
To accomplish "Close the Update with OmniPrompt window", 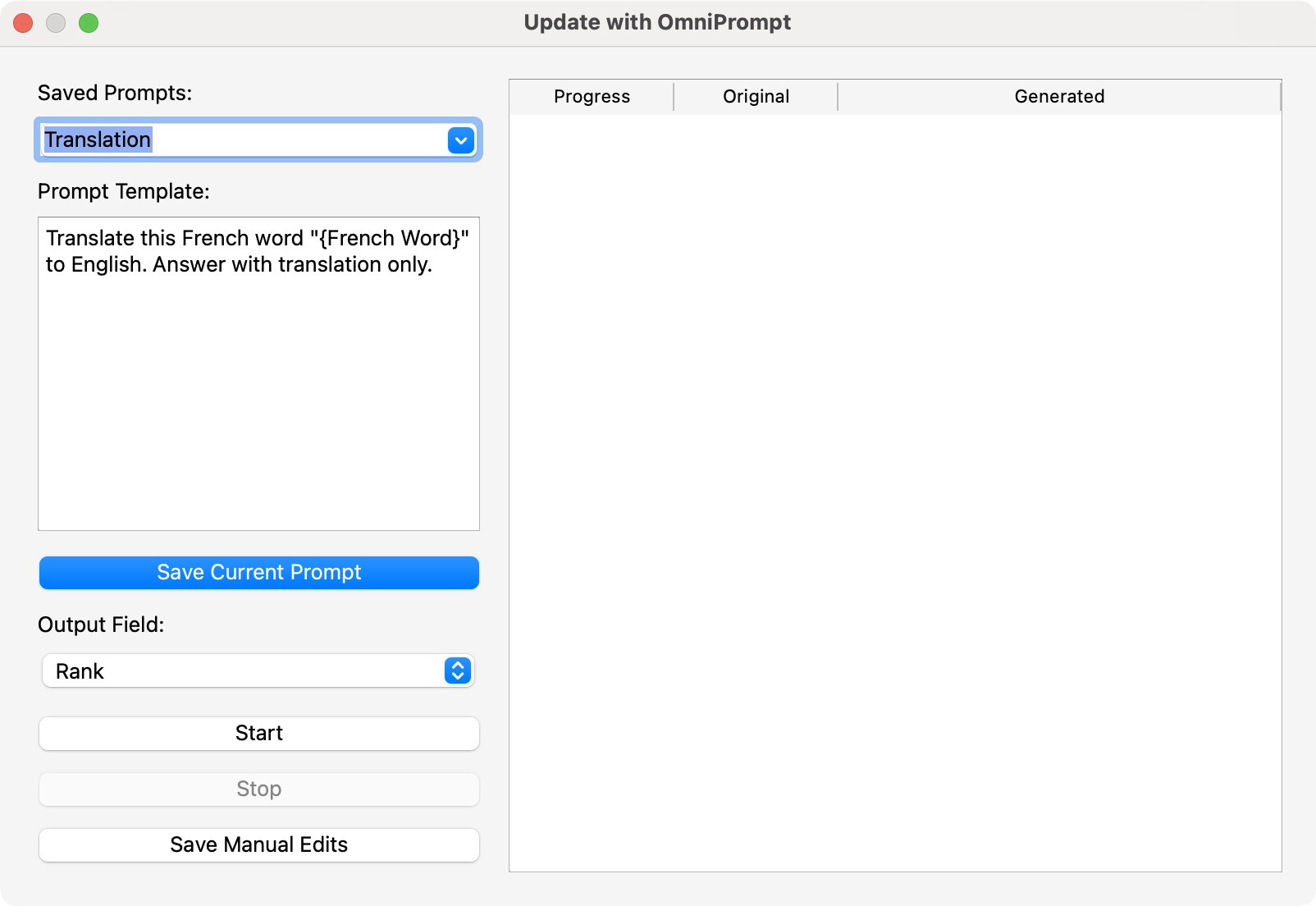I will tap(23, 23).
